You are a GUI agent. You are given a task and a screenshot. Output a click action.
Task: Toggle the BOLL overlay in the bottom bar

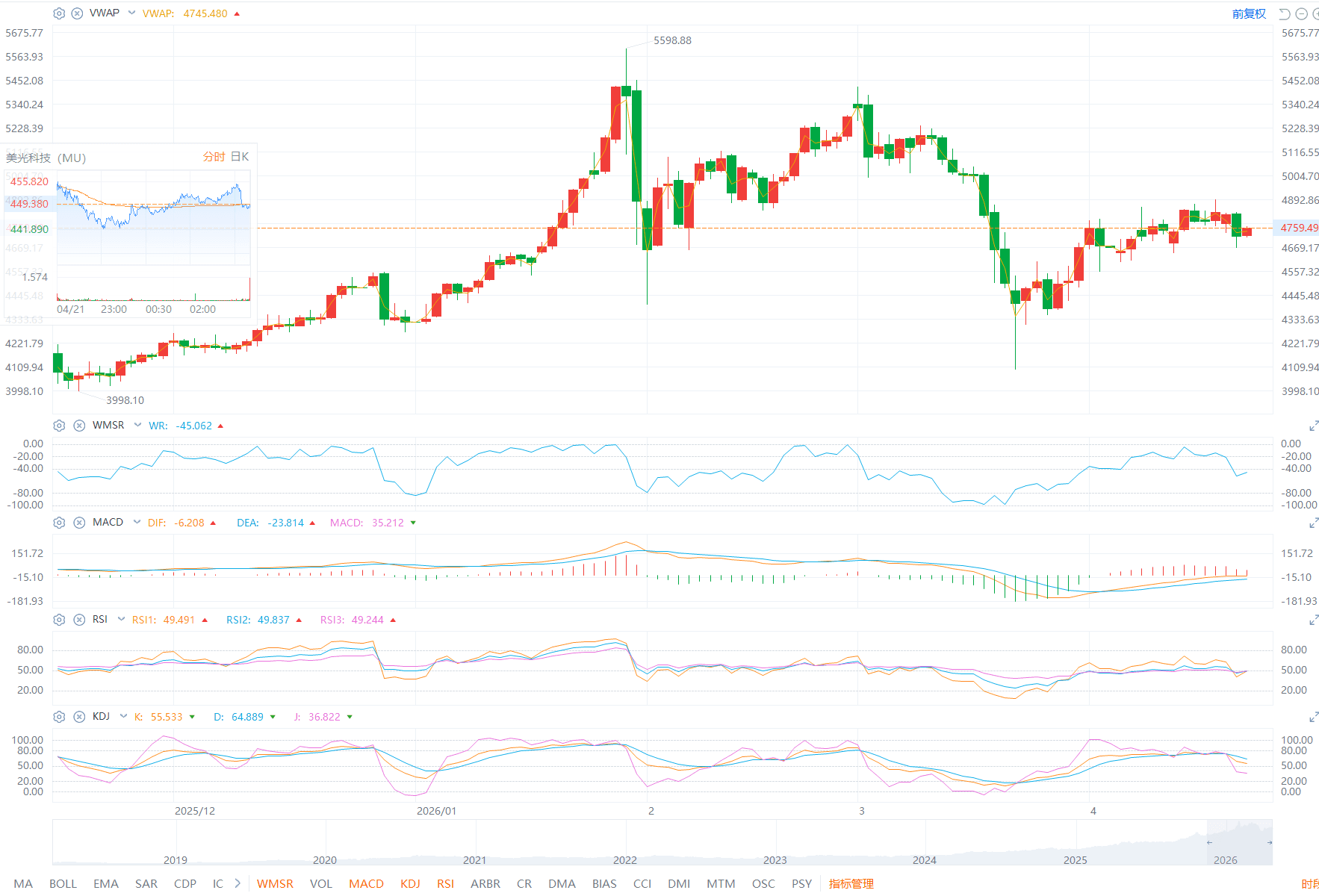click(x=63, y=883)
